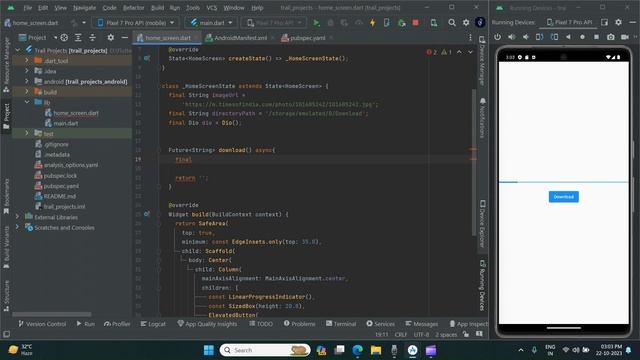Start emulator screen recording video icon
Viewport: 640px width, 360px height.
[625, 37]
